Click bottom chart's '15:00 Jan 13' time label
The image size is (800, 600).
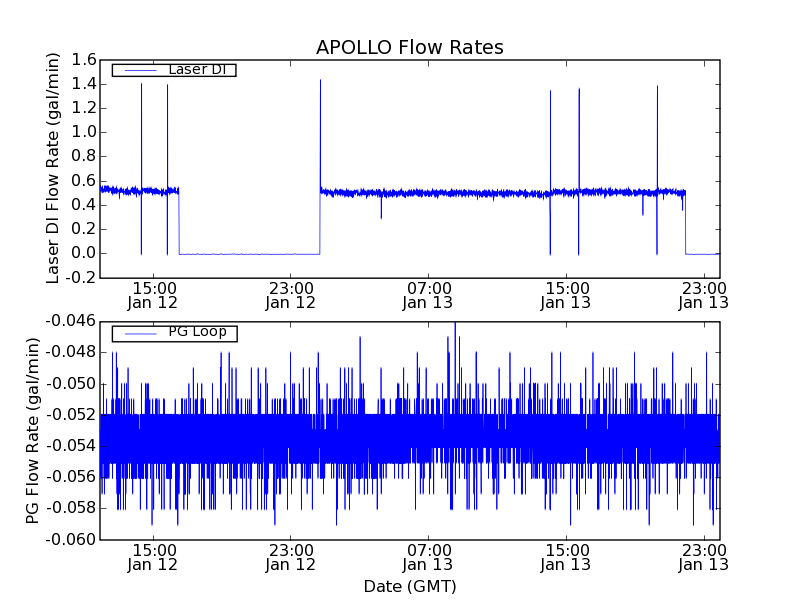coord(566,558)
